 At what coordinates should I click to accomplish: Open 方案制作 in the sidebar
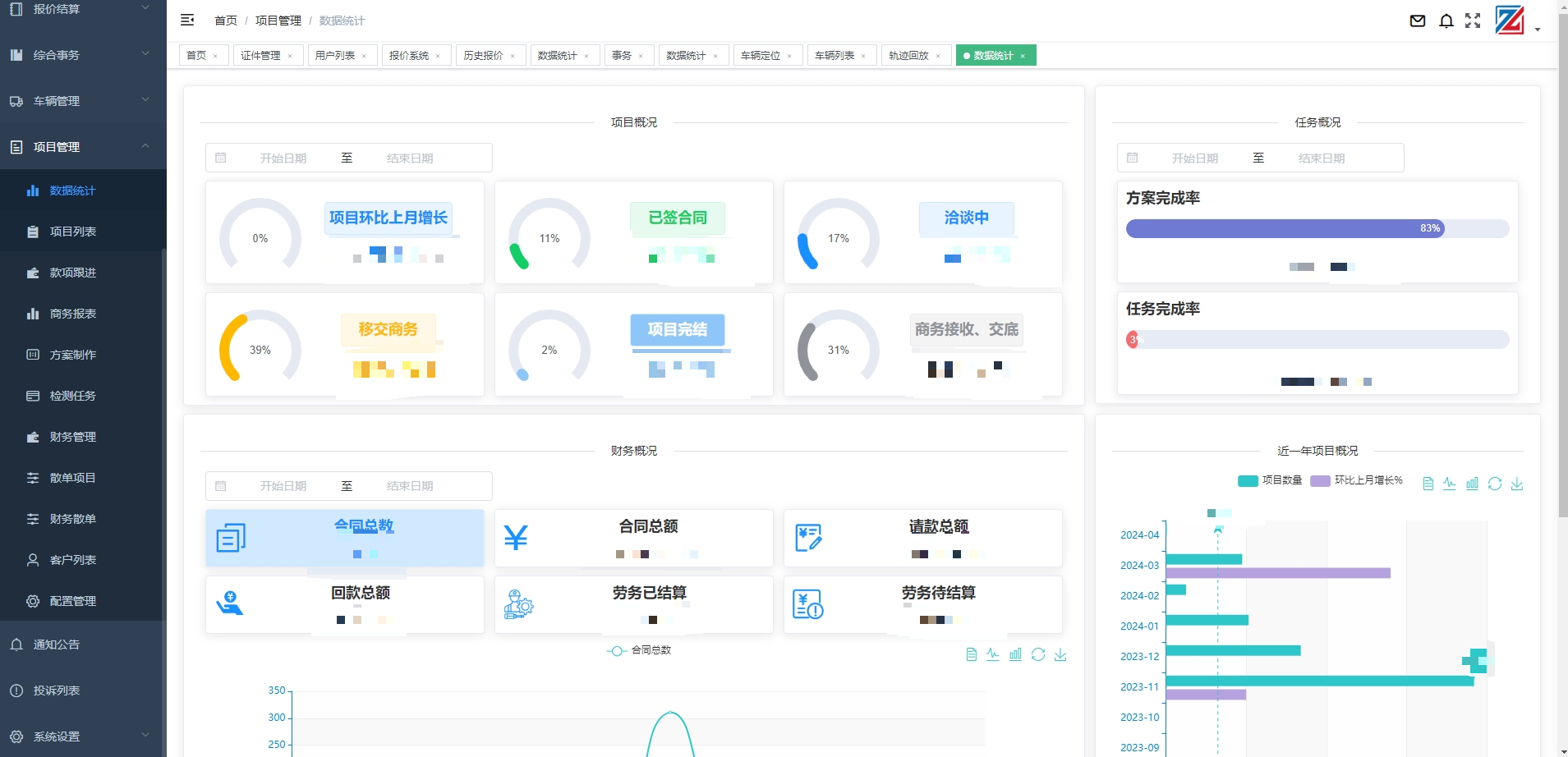[83, 355]
